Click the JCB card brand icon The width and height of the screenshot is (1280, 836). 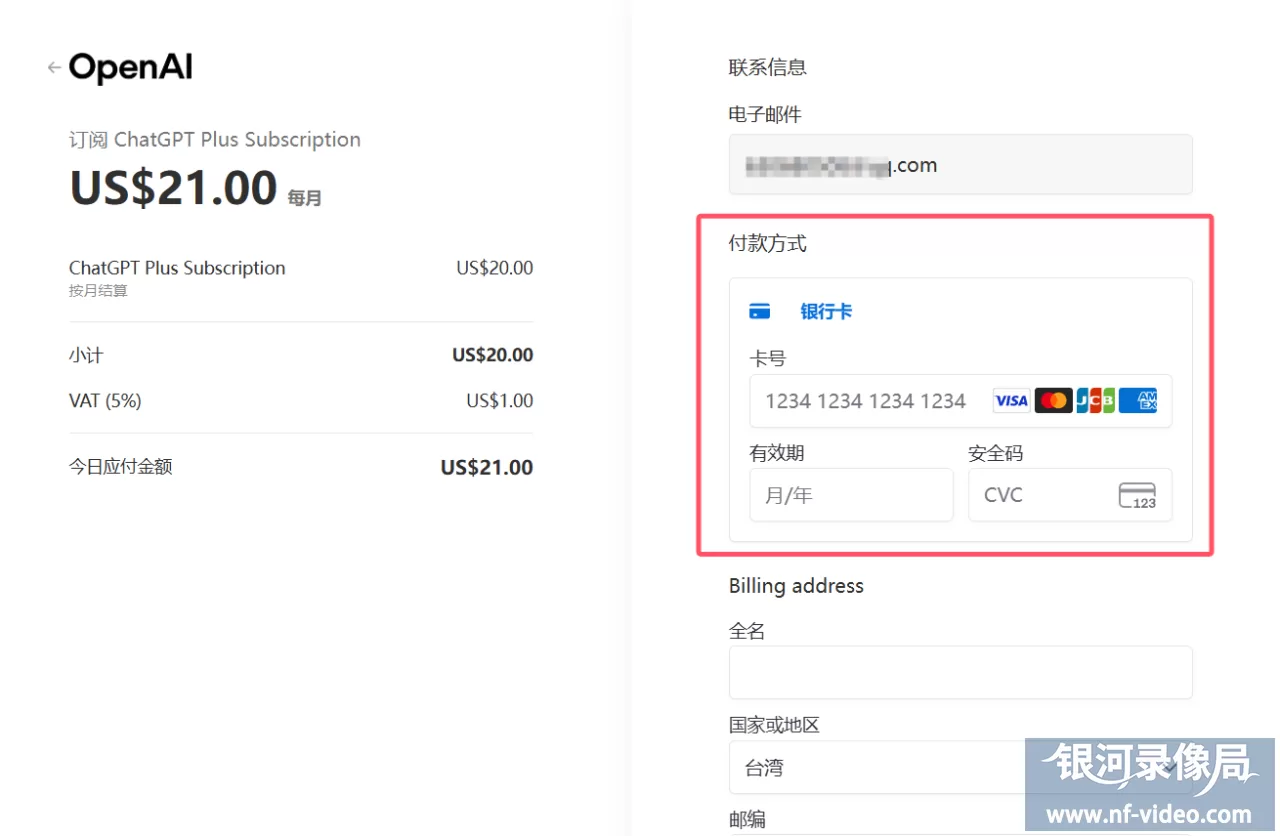[1095, 400]
